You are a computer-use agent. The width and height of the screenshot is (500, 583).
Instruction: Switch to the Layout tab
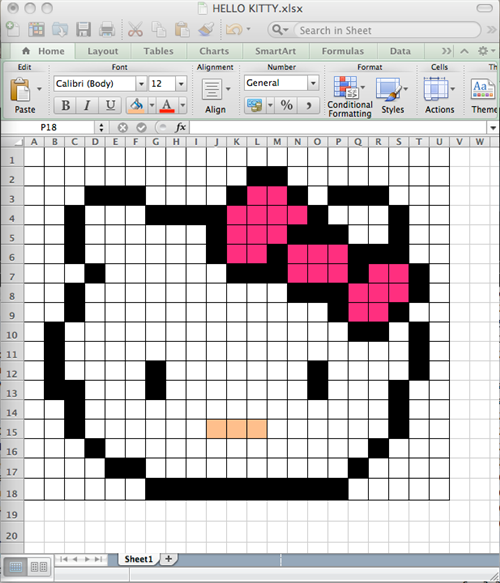103,51
